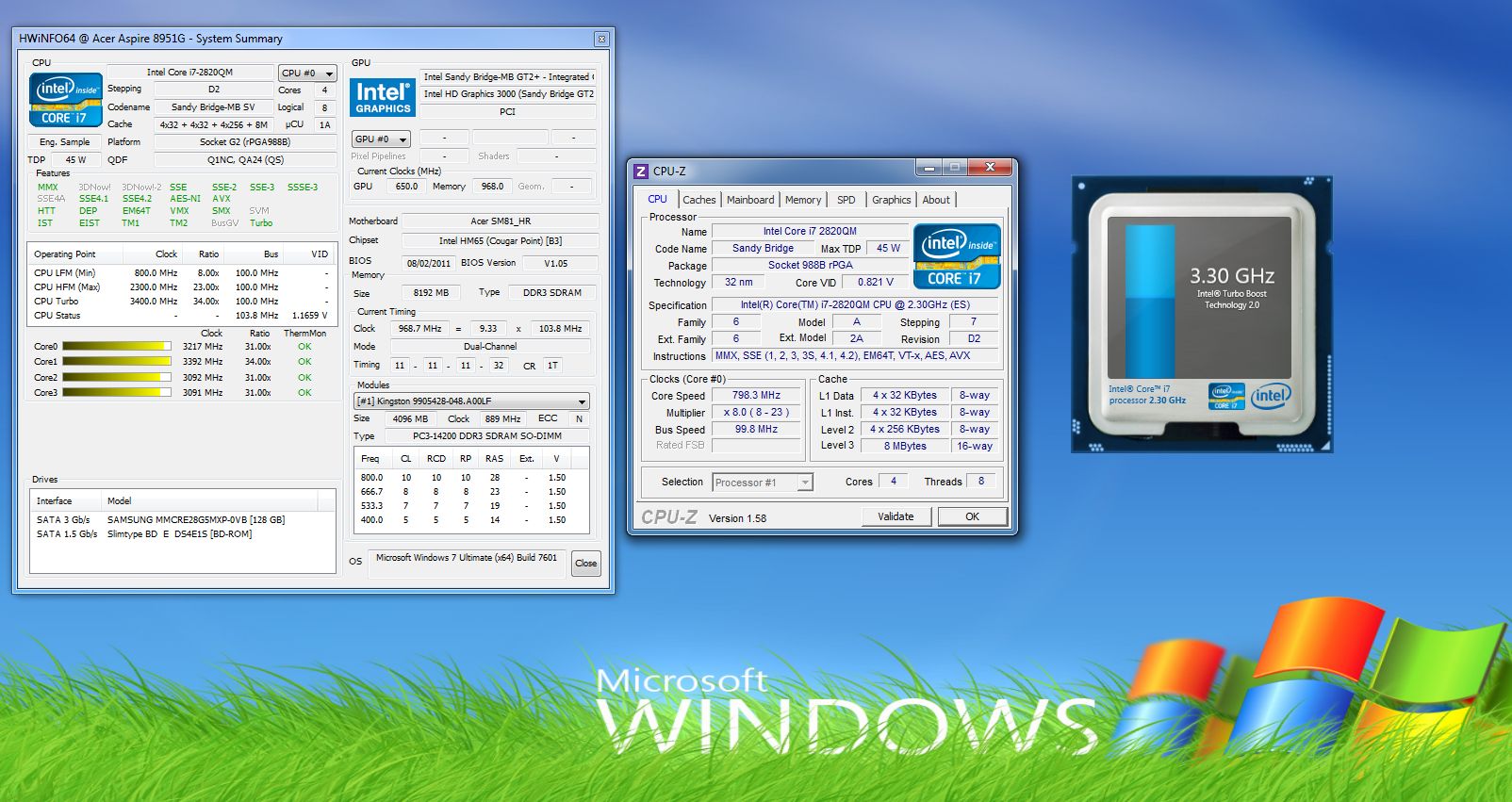Open the CPU #0 selector dropdown
This screenshot has width=1512, height=802.
(307, 73)
